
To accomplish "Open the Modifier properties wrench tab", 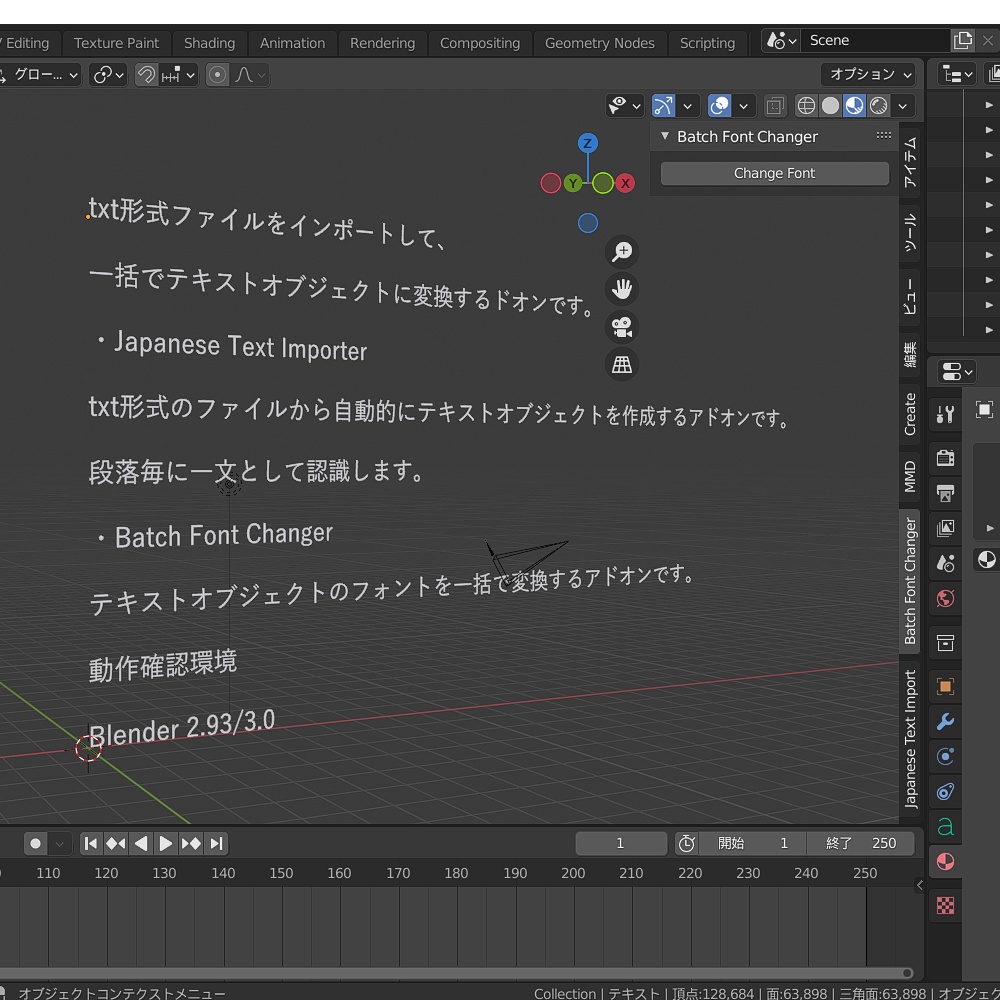I will tap(945, 722).
